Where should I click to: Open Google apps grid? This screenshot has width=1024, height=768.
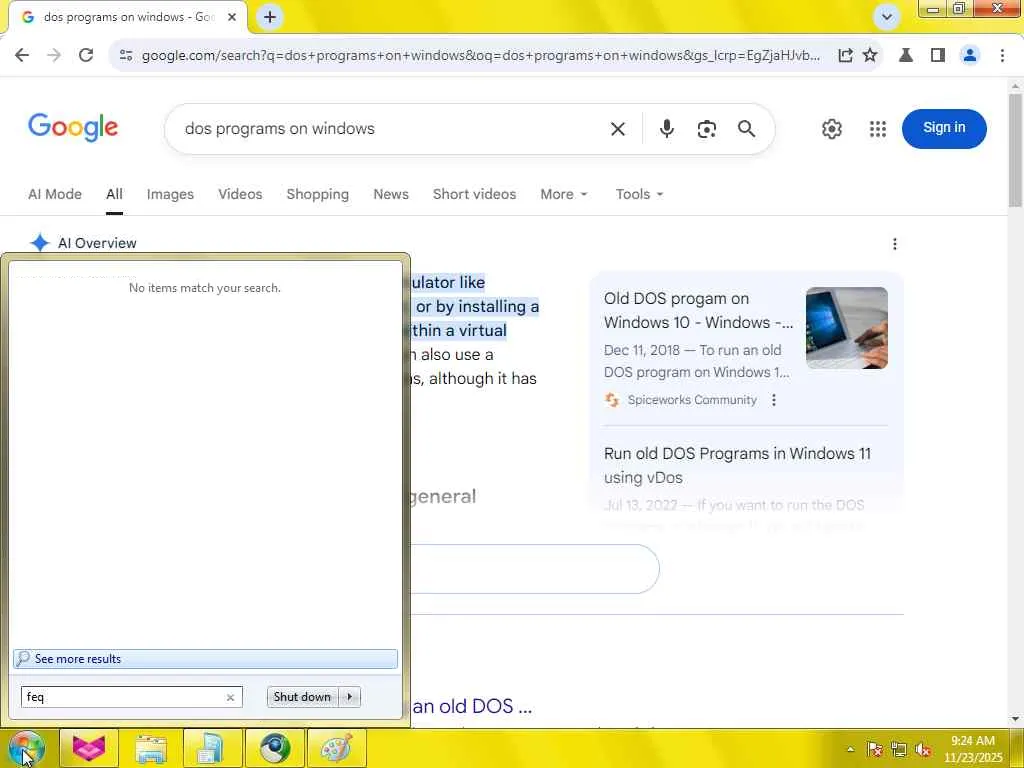pos(878,129)
